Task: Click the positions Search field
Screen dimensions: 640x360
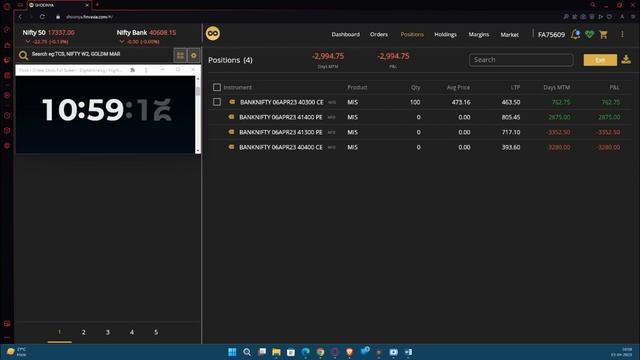Action: click(521, 60)
